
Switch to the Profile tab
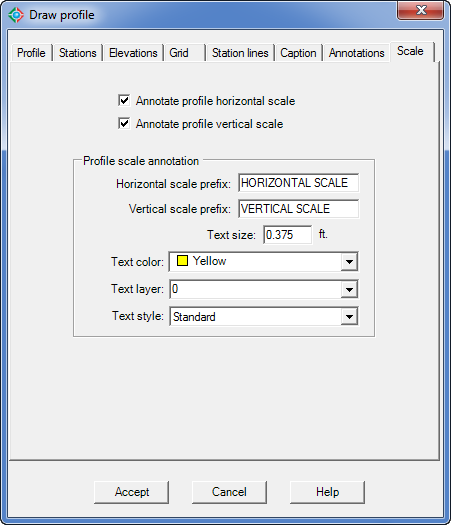(x=31, y=53)
